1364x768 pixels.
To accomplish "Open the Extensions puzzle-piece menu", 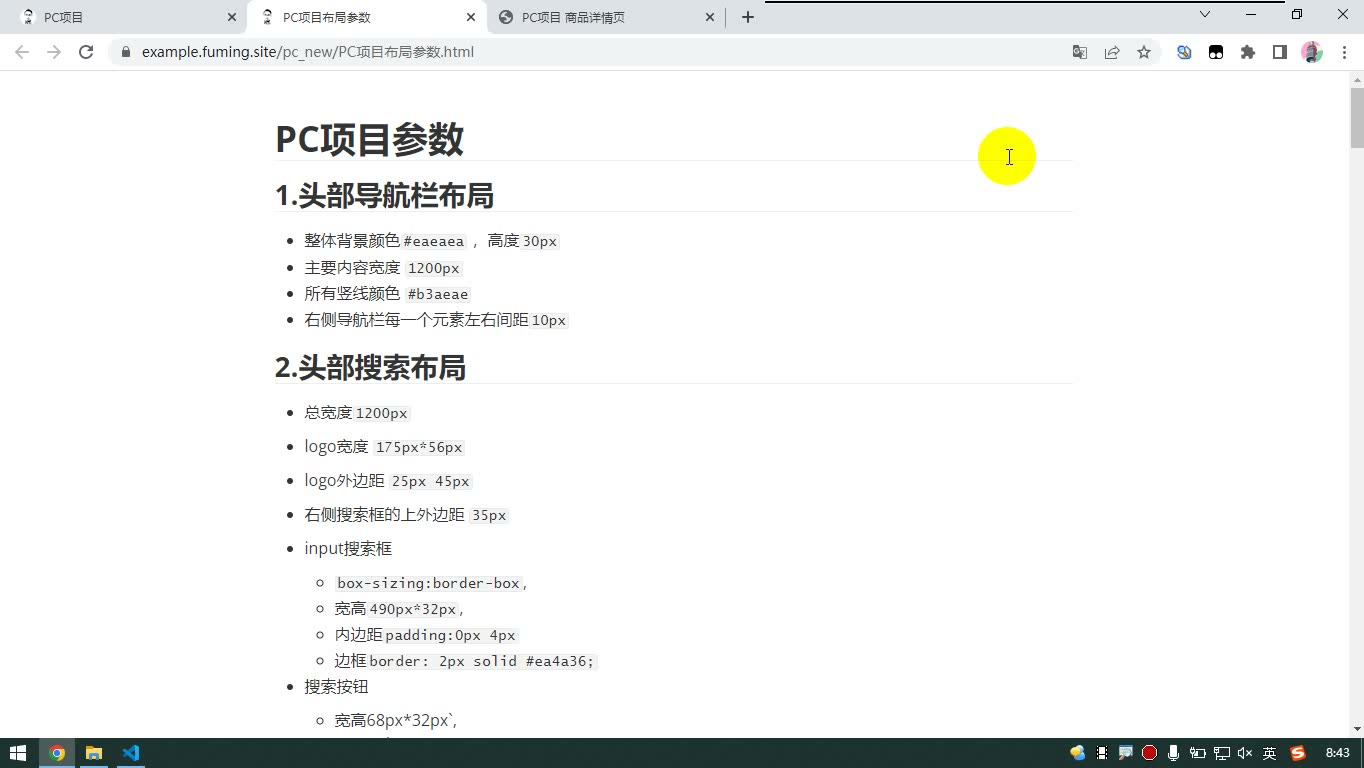I will click(1248, 52).
